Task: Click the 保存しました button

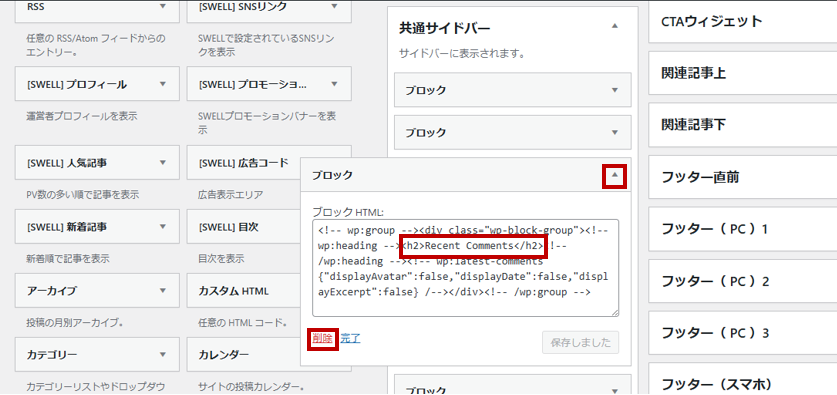Action: pyautogui.click(x=580, y=343)
